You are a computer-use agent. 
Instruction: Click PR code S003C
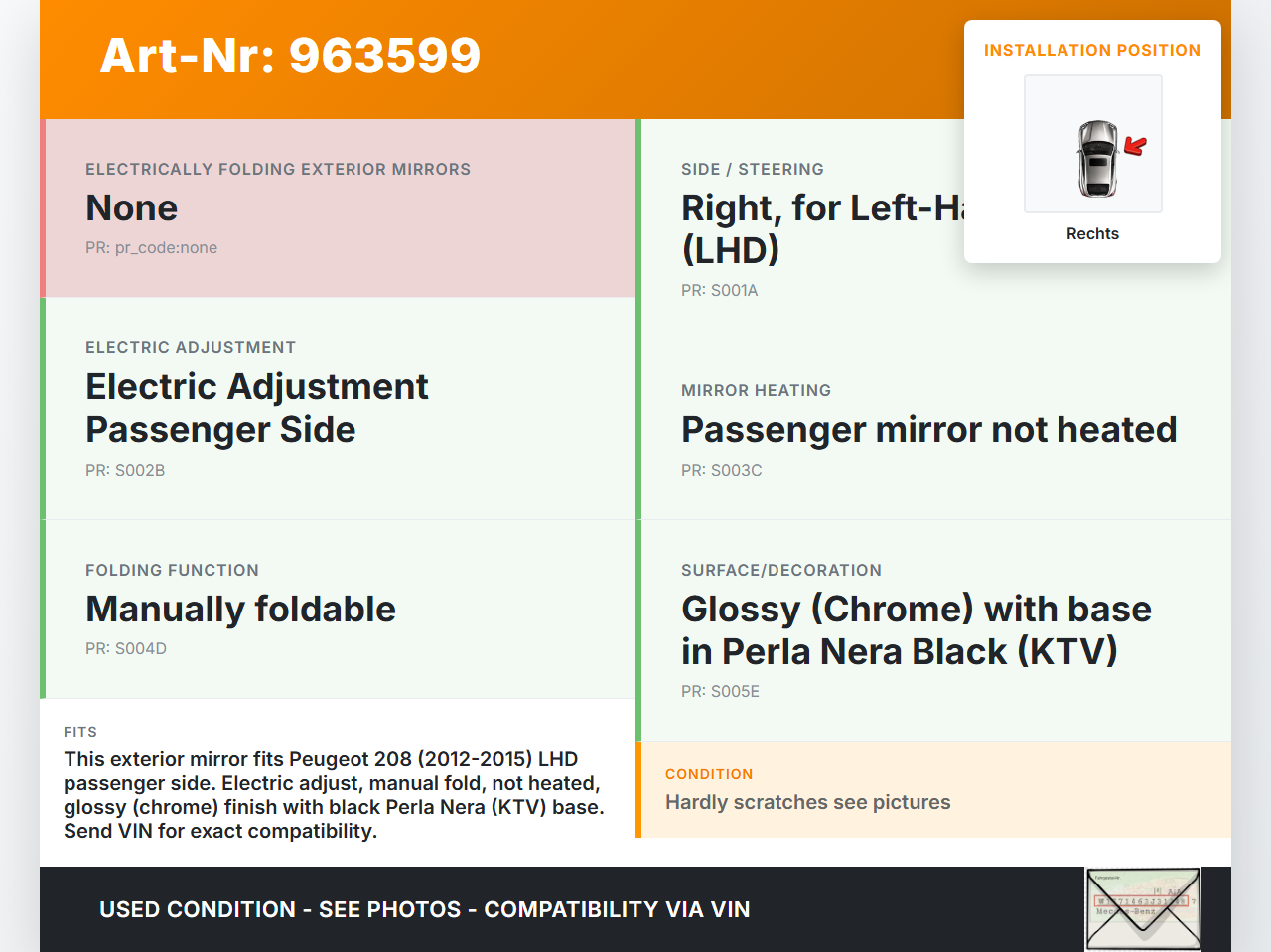click(721, 471)
